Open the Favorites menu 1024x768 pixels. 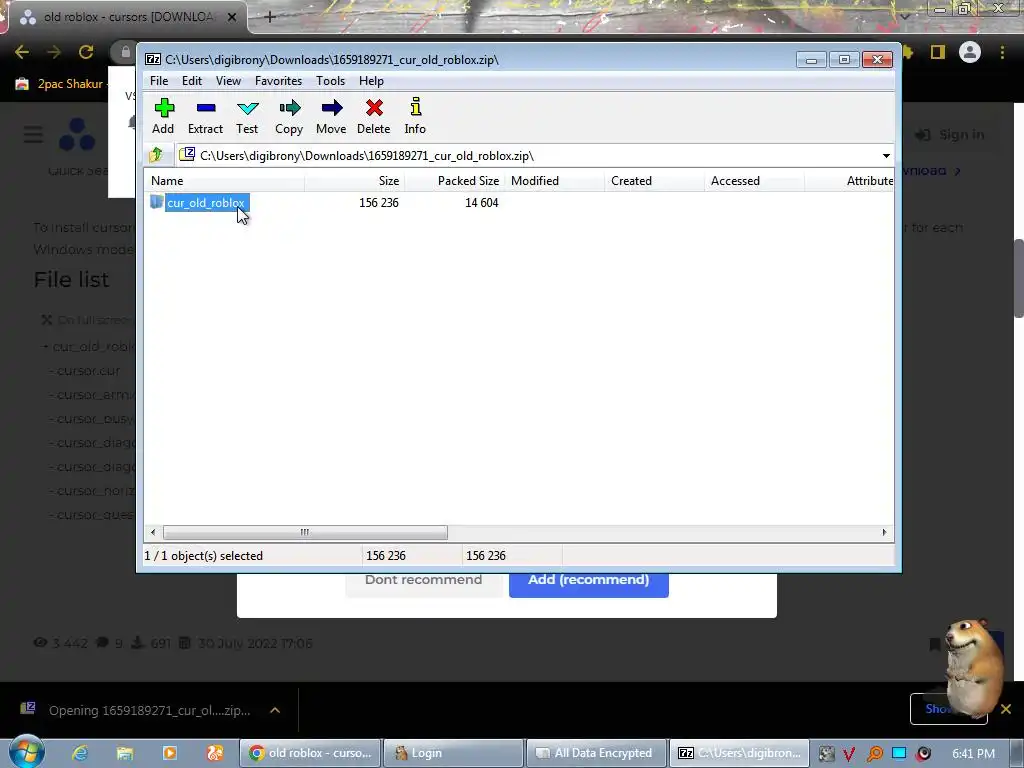click(278, 81)
